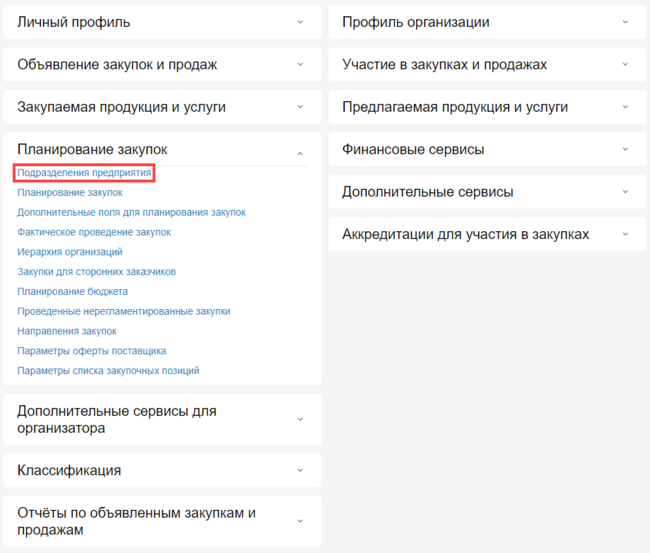
Task: Open the Направления закупок link
Action: coord(67,331)
